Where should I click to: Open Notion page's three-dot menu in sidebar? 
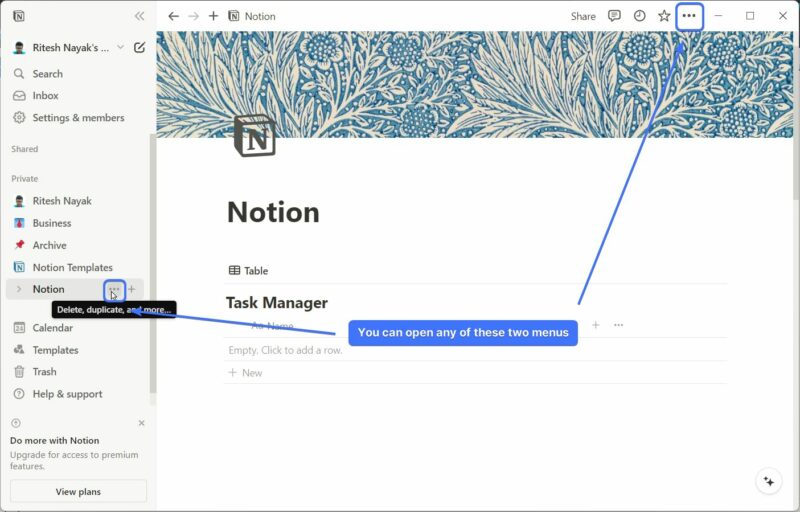click(x=114, y=290)
